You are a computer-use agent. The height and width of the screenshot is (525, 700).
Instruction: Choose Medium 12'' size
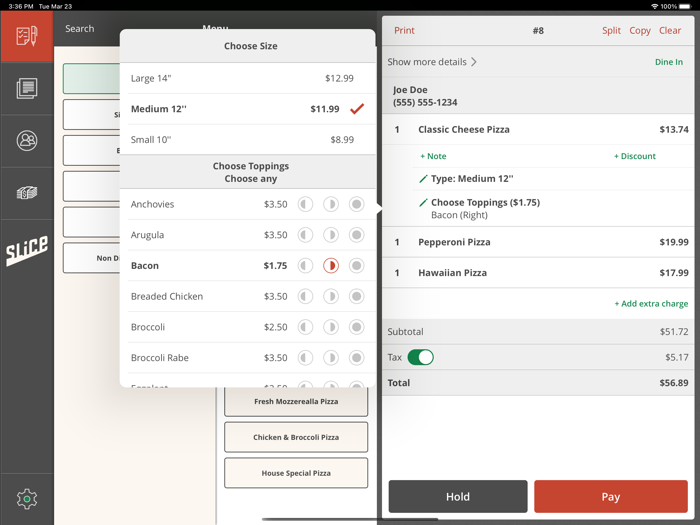248,109
